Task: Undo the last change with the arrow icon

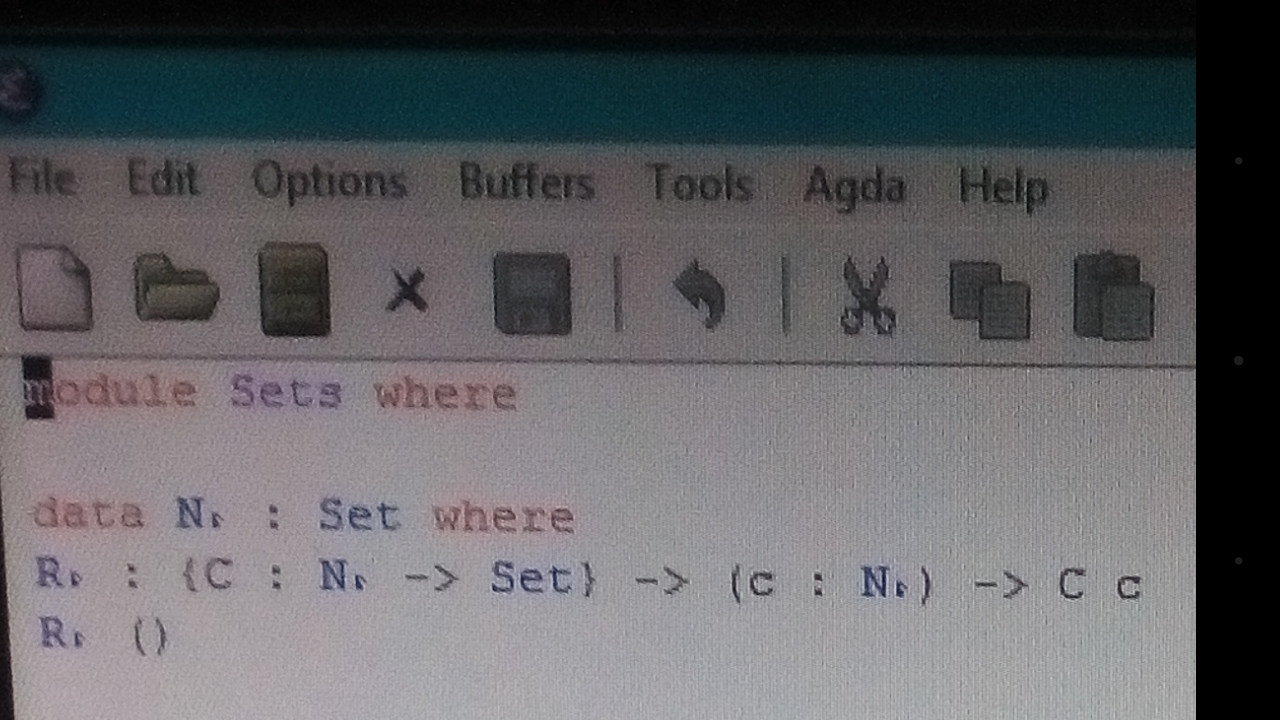Action: [x=699, y=293]
